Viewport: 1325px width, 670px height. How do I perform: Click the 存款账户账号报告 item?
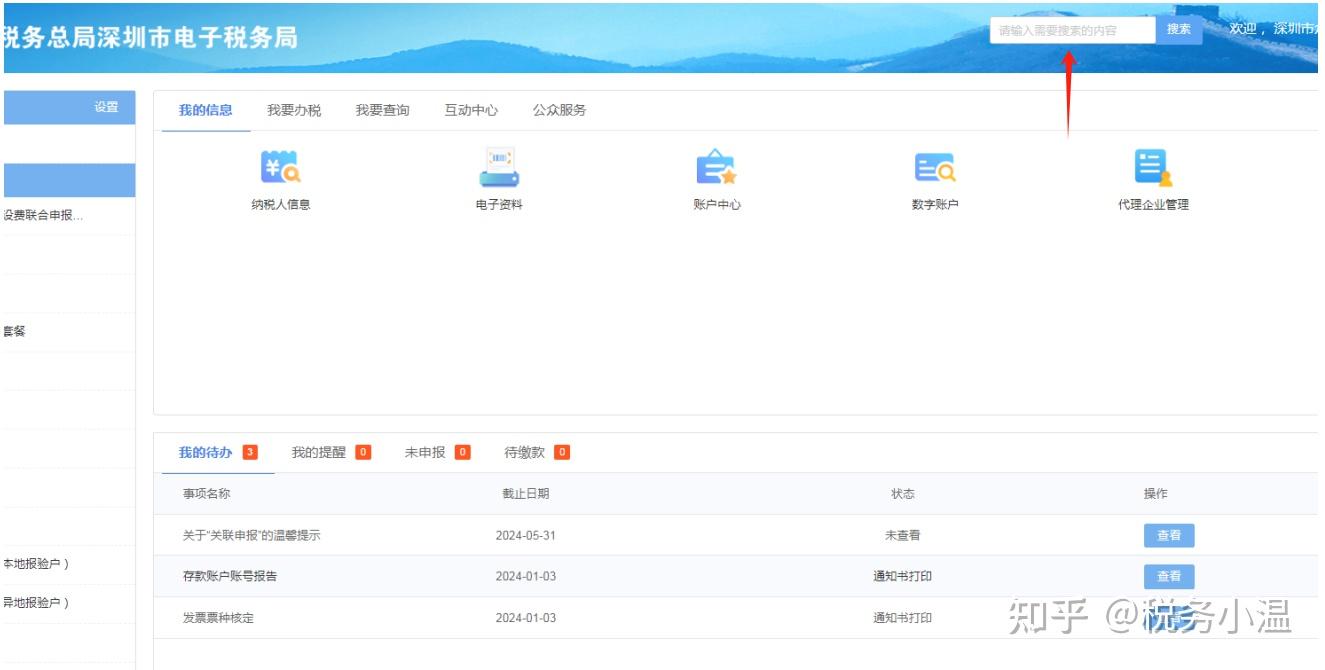(x=230, y=576)
